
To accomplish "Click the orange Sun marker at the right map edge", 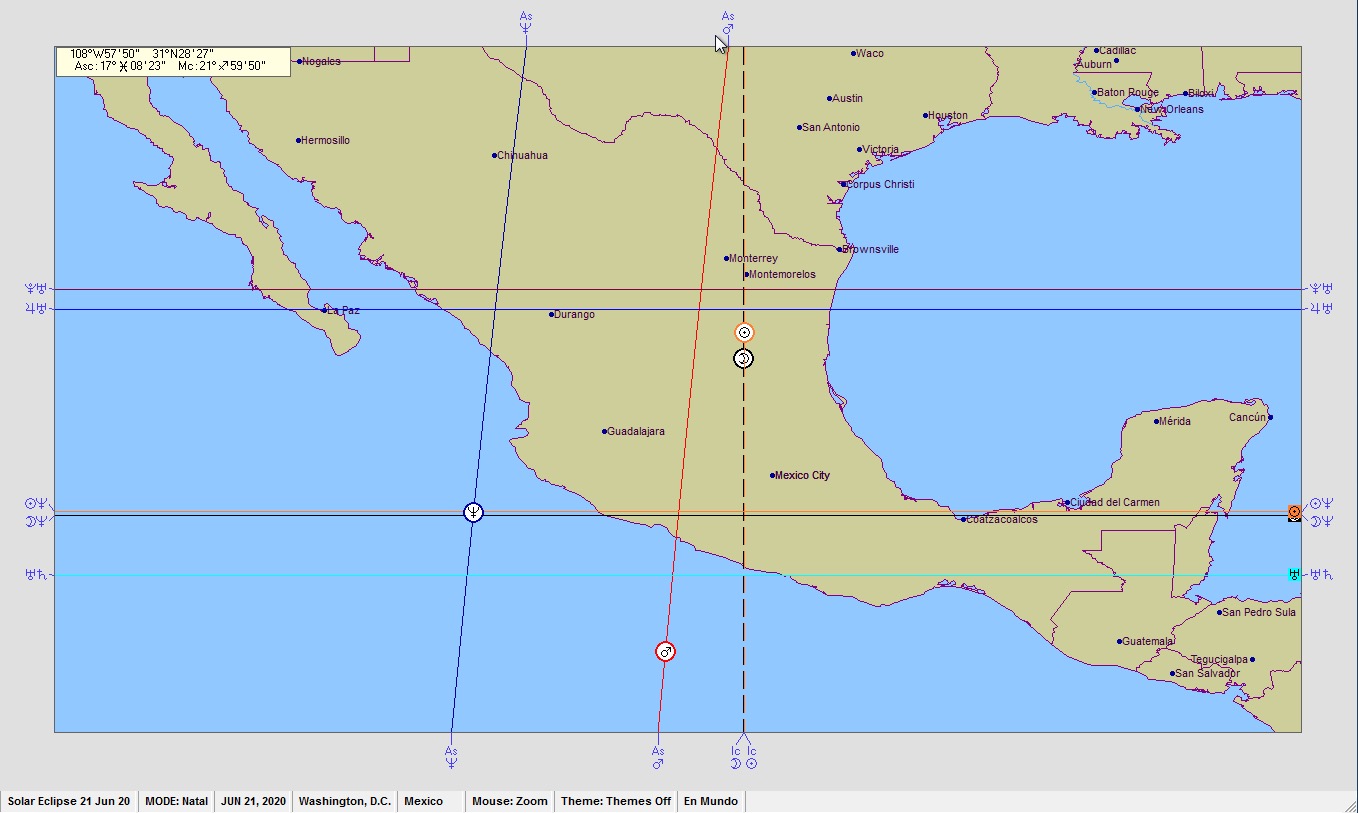I will [x=1294, y=511].
